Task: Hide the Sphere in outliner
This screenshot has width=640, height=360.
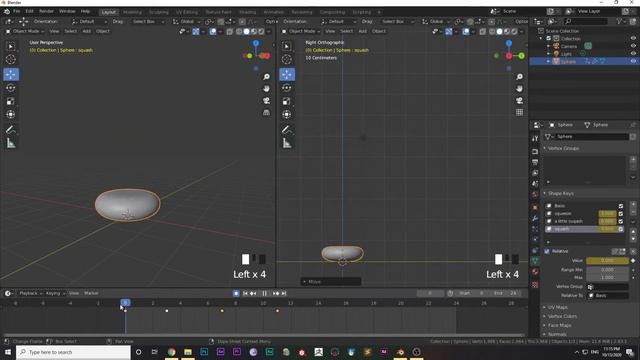Action: 633,61
